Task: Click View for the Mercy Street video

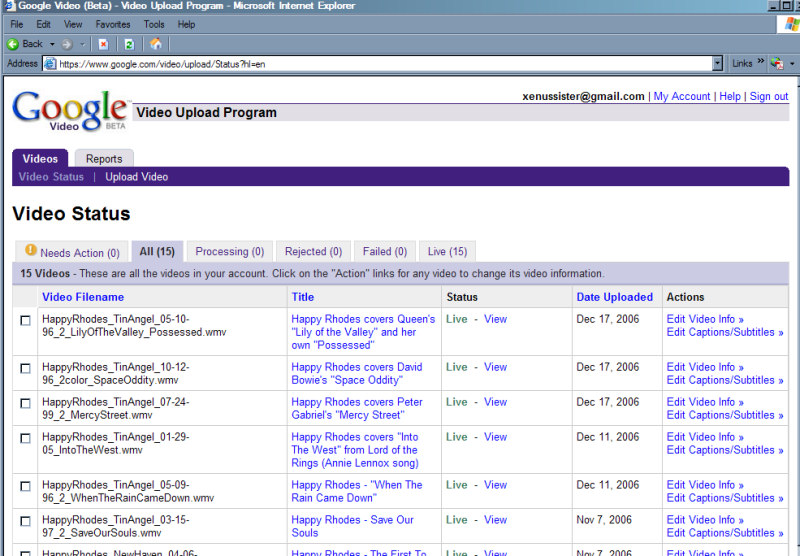Action: click(495, 402)
